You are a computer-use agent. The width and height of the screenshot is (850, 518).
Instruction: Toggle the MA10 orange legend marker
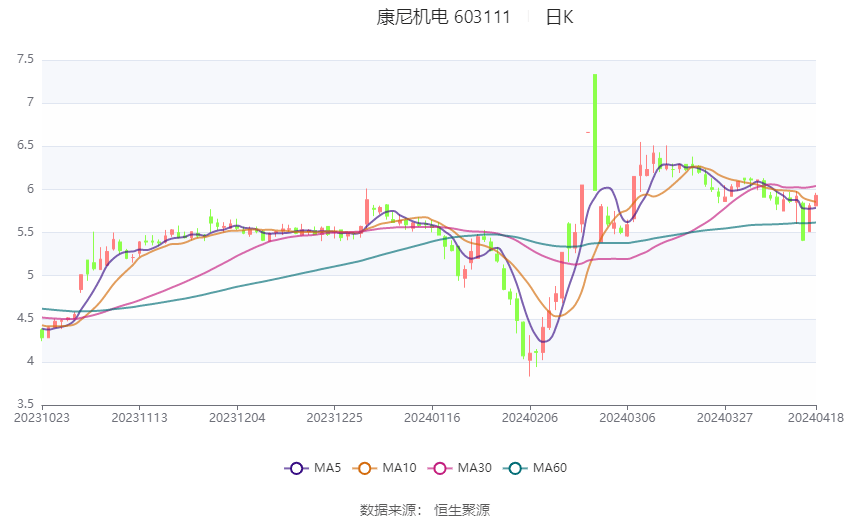point(366,467)
